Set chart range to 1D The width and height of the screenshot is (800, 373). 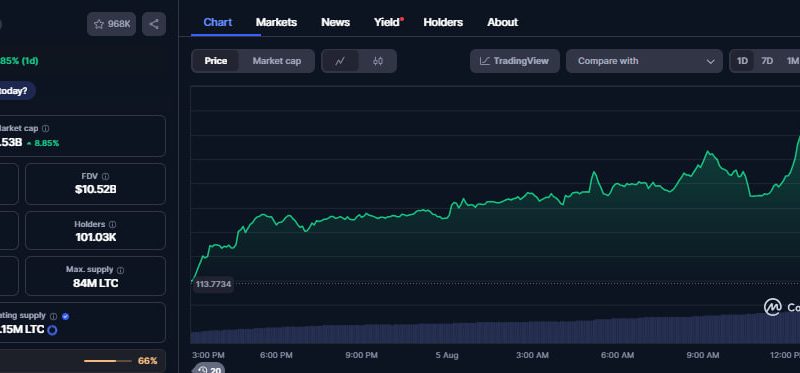pyautogui.click(x=742, y=61)
